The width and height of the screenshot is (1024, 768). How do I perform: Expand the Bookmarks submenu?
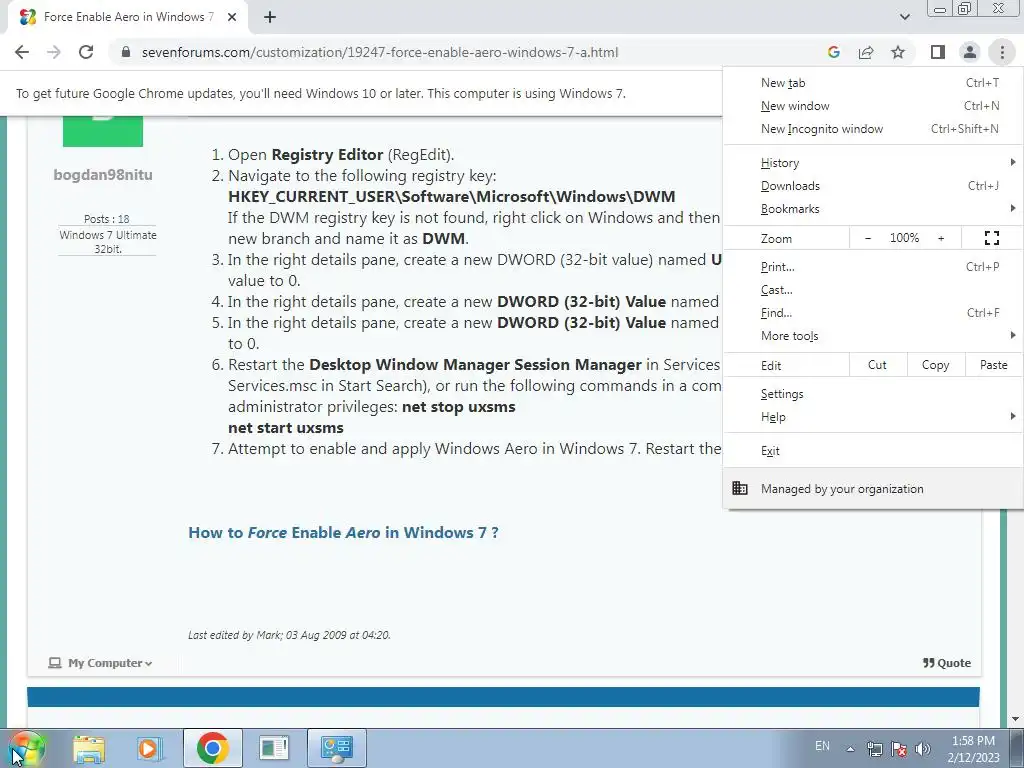click(873, 209)
